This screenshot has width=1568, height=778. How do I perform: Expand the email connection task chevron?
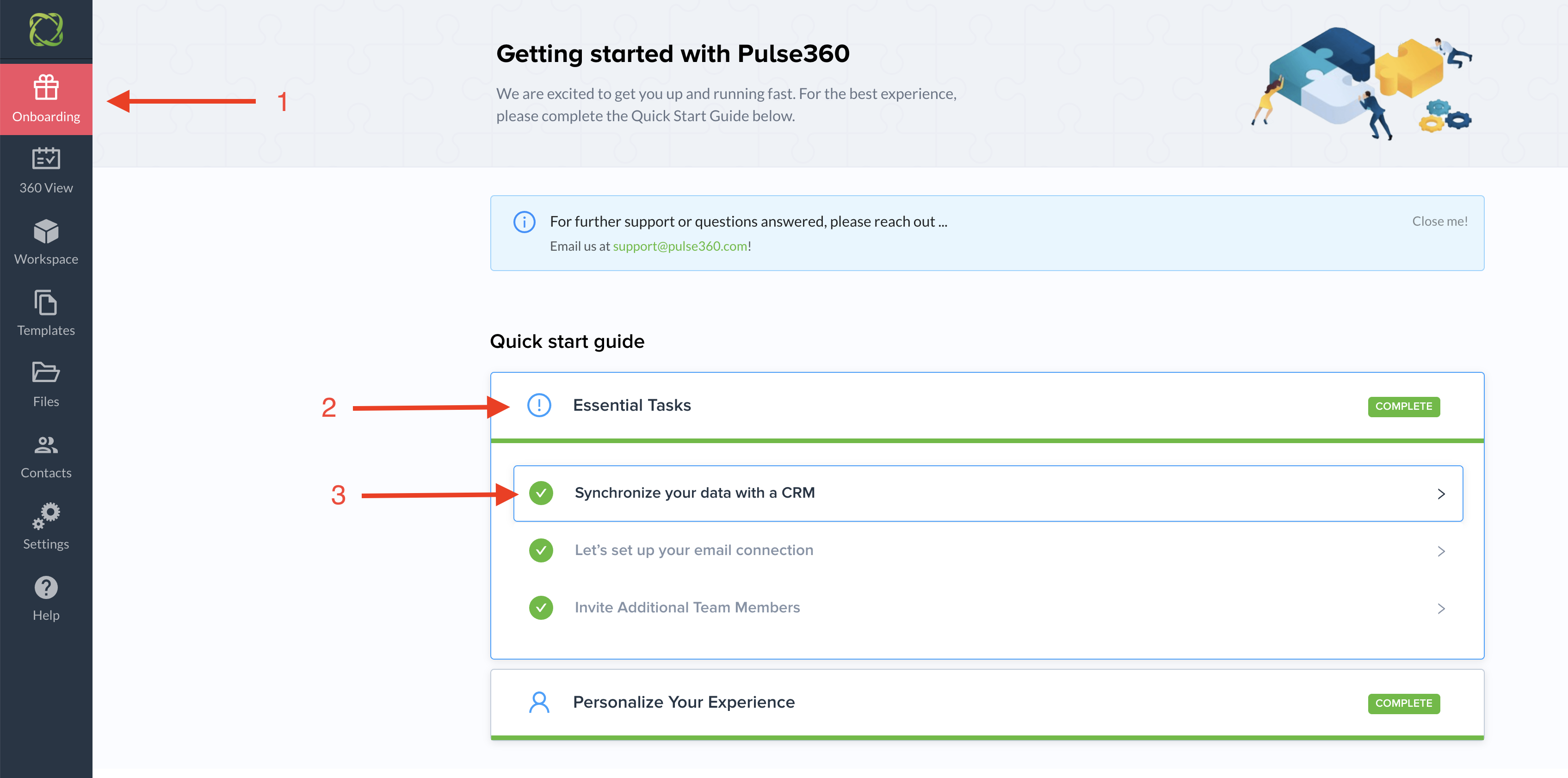pyautogui.click(x=1441, y=551)
